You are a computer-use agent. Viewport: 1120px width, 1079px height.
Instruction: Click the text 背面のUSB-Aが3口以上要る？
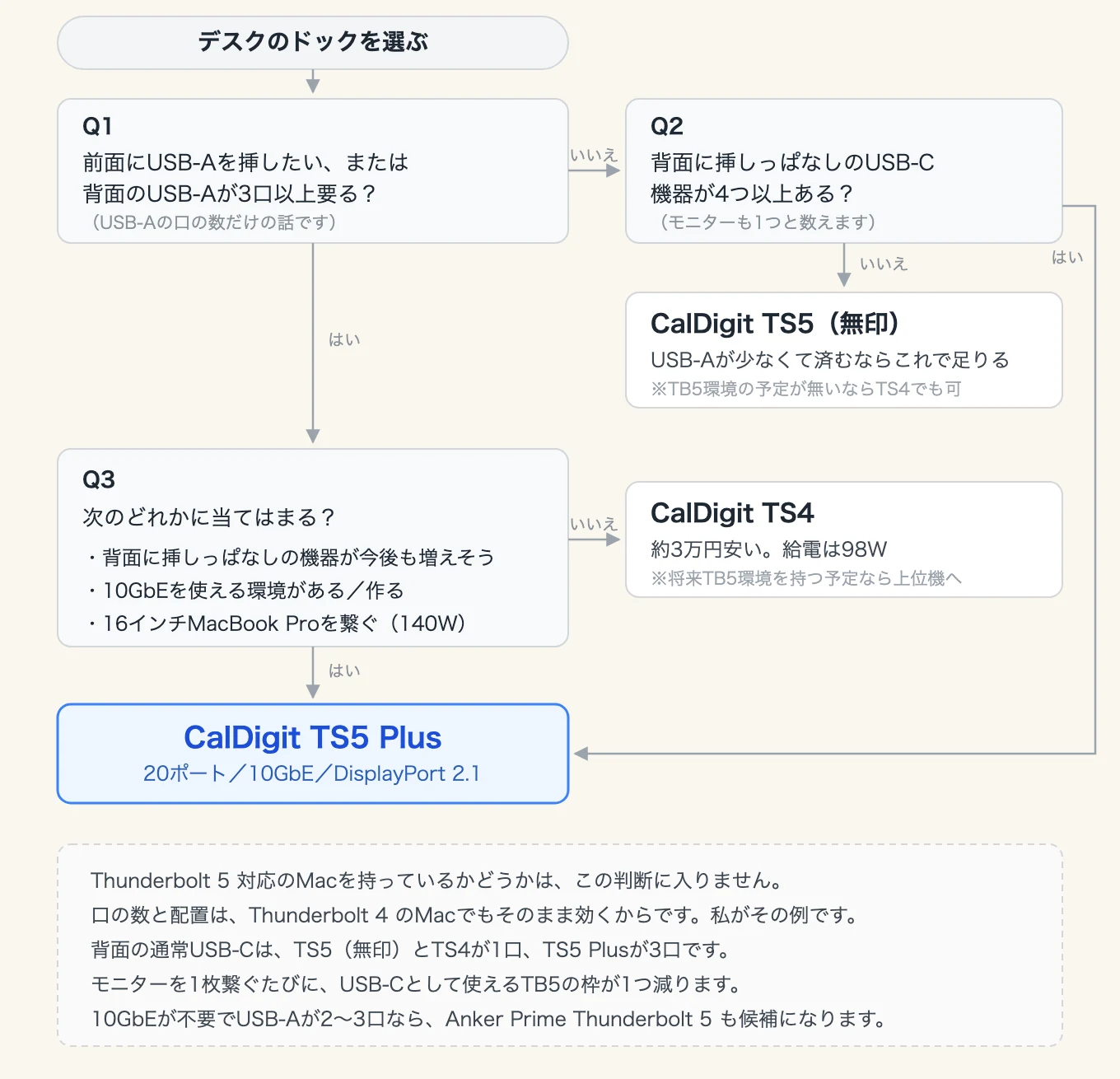230,194
